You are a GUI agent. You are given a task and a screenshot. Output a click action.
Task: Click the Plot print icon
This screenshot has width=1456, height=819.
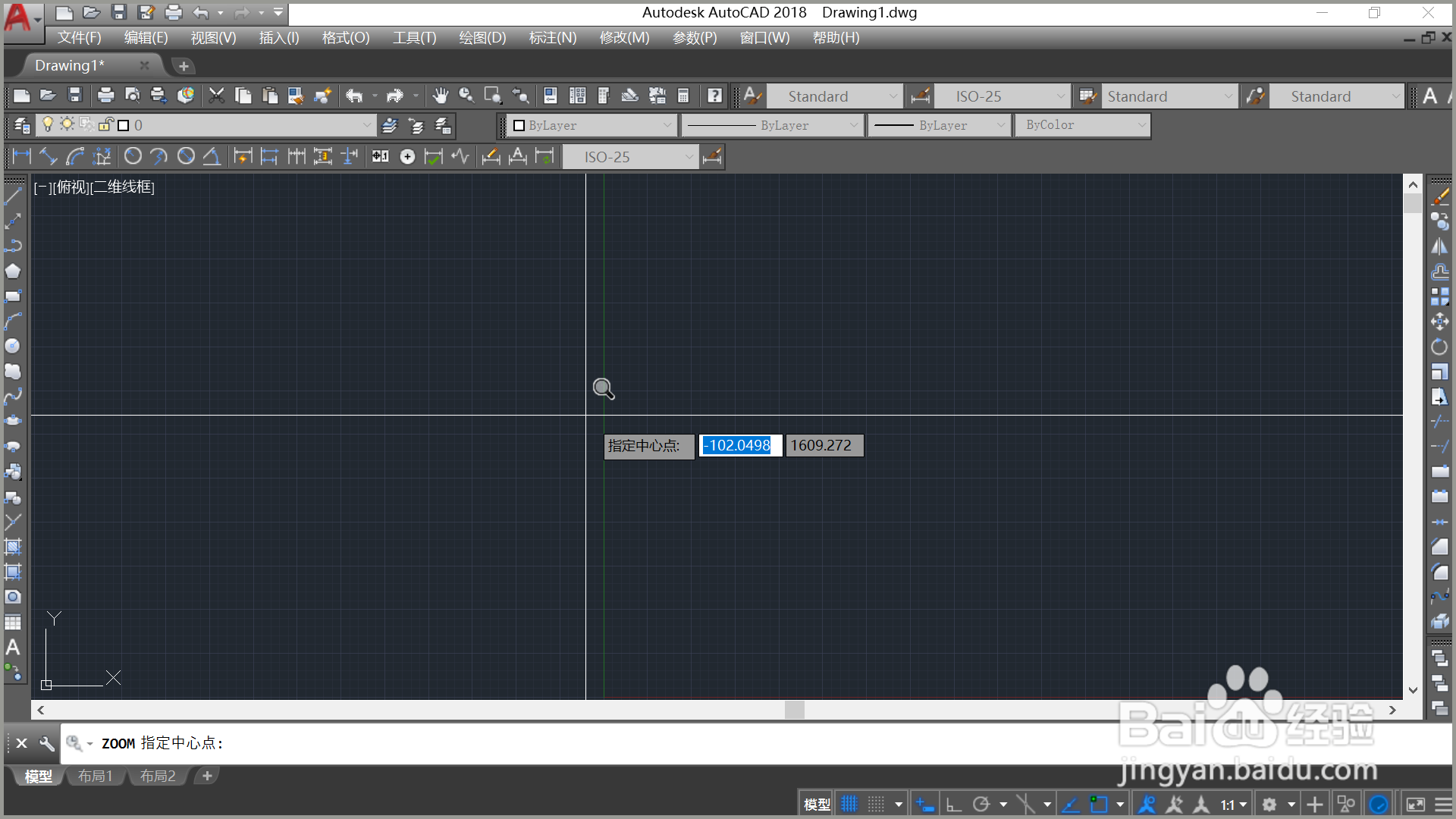pos(106,96)
